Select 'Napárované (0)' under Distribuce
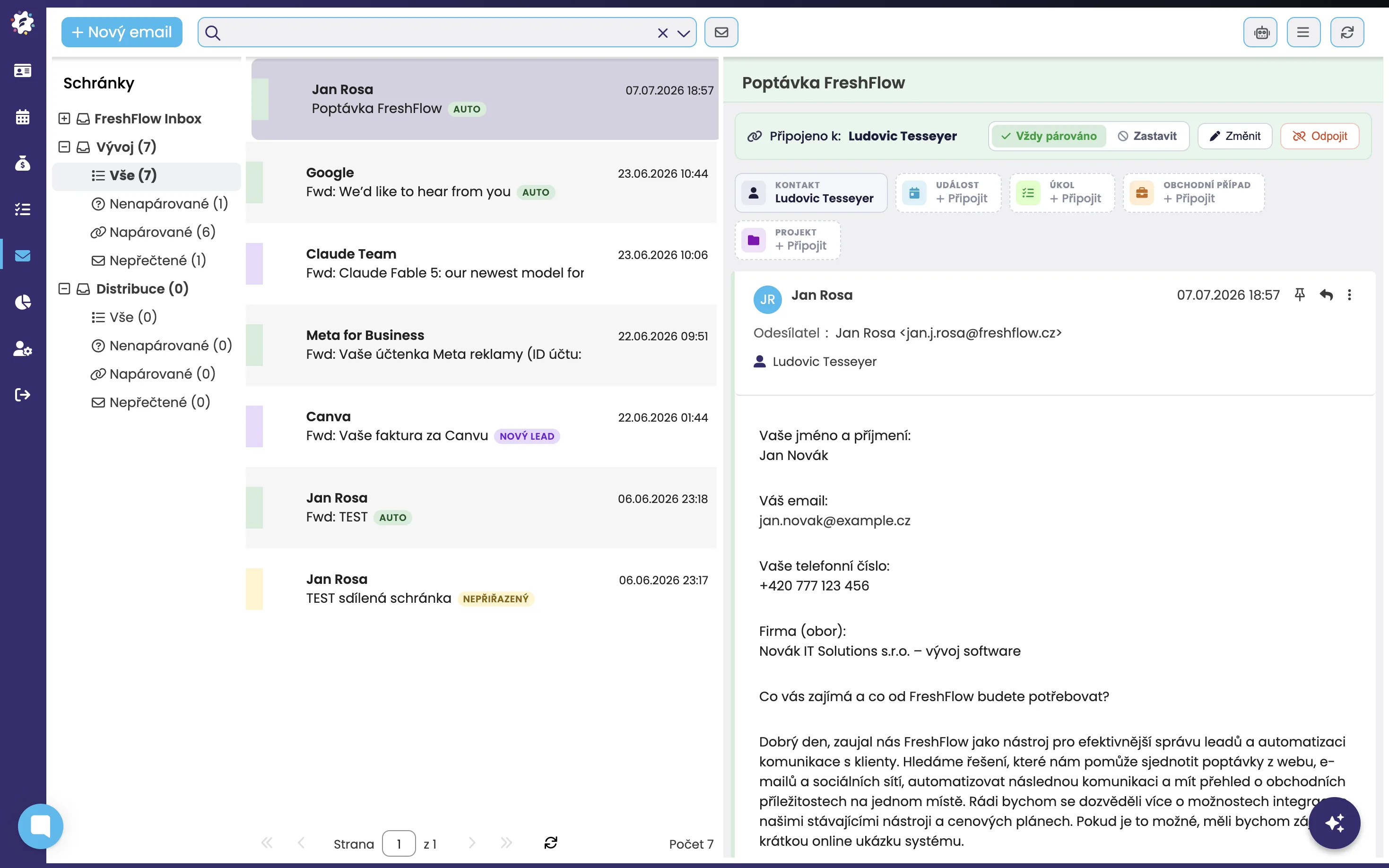Screen dimensions: 1389x868 153,374
